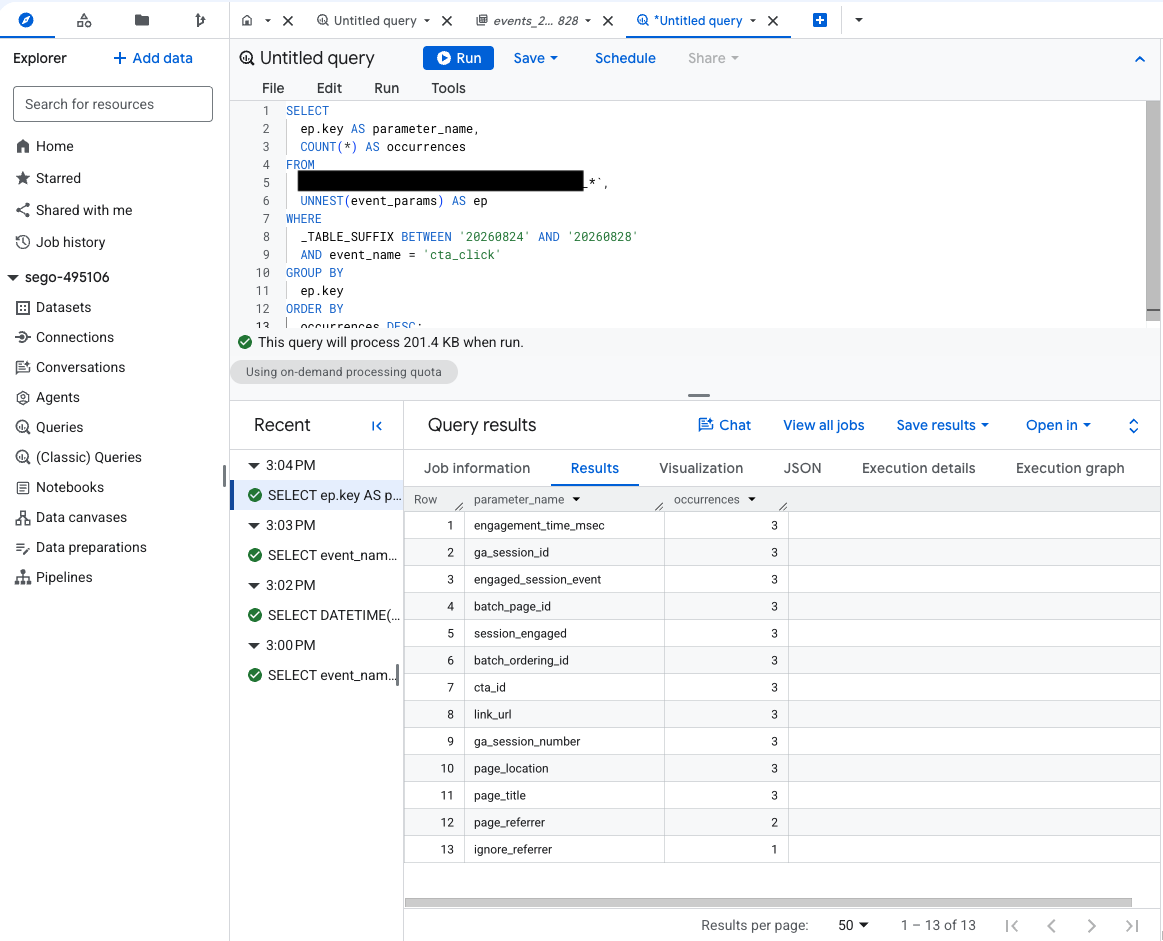Switch to the events_2... 828 tab

click(x=527, y=21)
